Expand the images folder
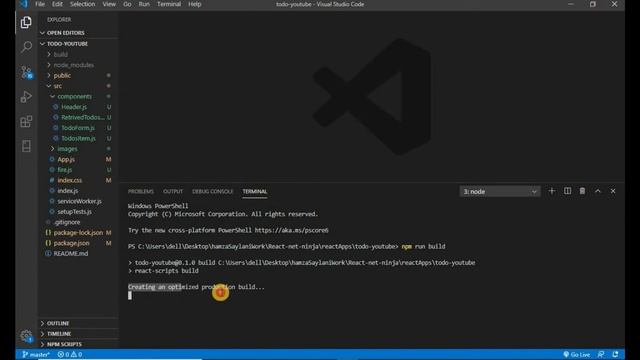This screenshot has height=360, width=640. point(67,149)
